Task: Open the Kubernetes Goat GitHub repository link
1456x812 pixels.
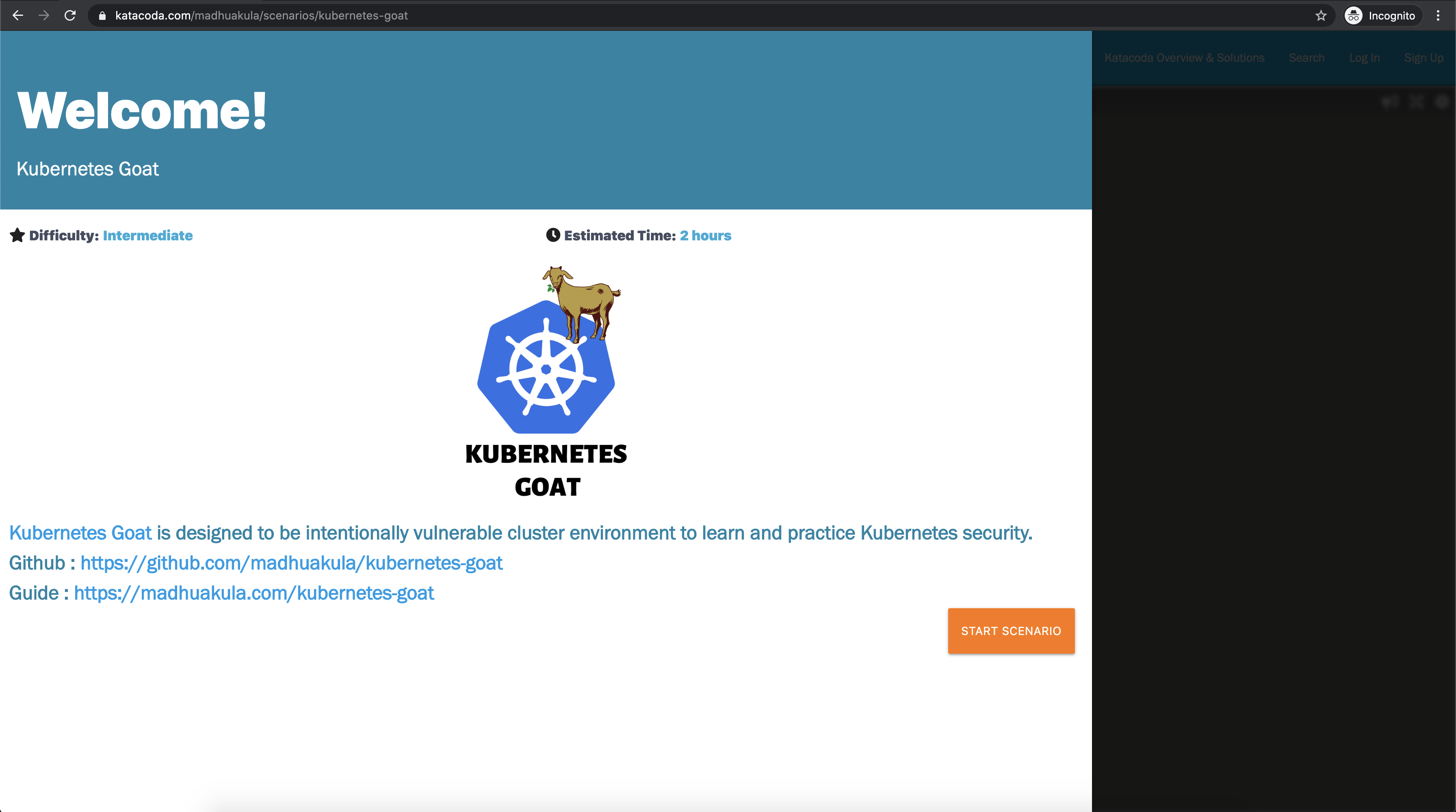Action: [x=291, y=563]
